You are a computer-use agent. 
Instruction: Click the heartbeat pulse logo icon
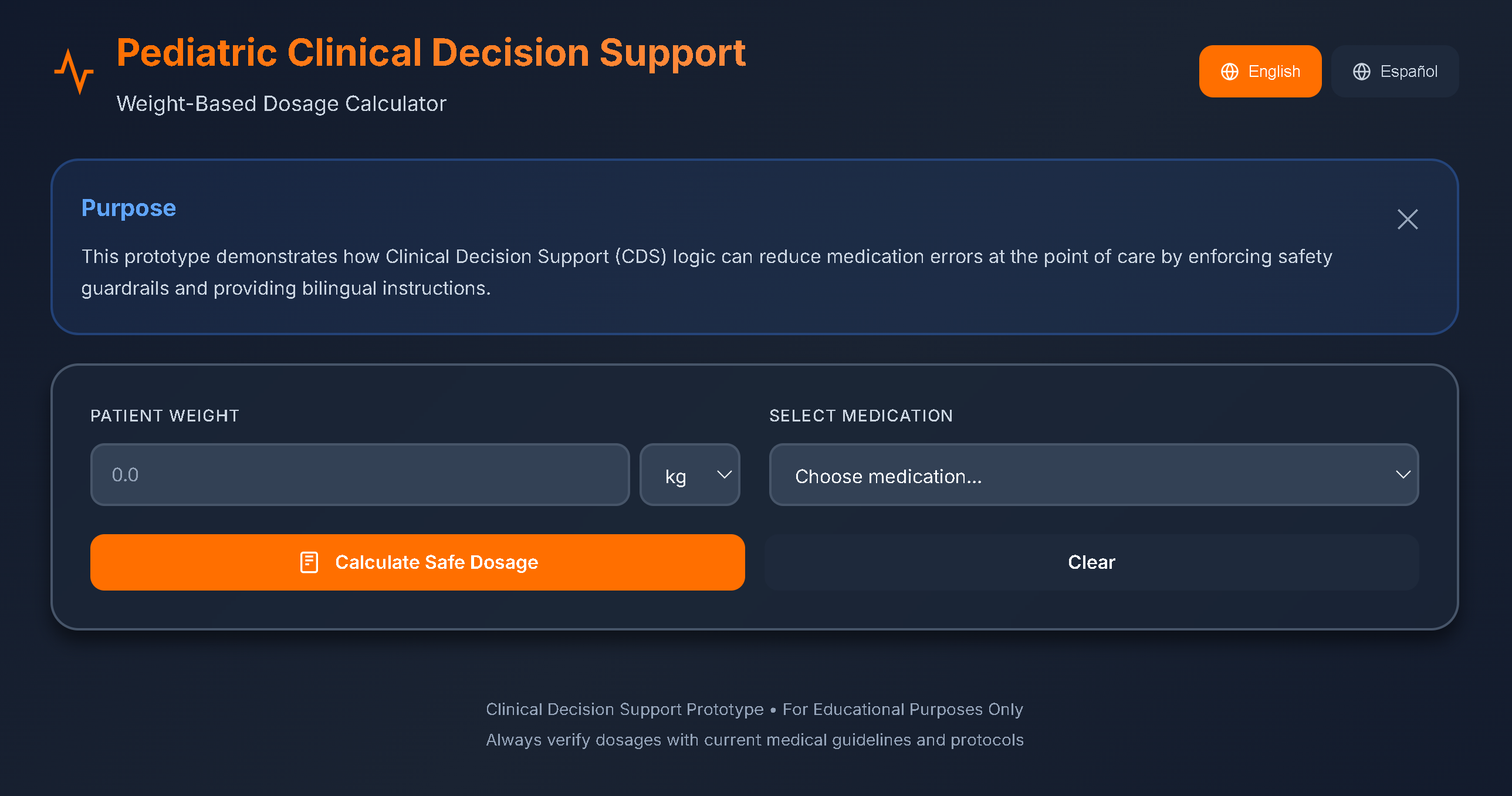tap(75, 72)
